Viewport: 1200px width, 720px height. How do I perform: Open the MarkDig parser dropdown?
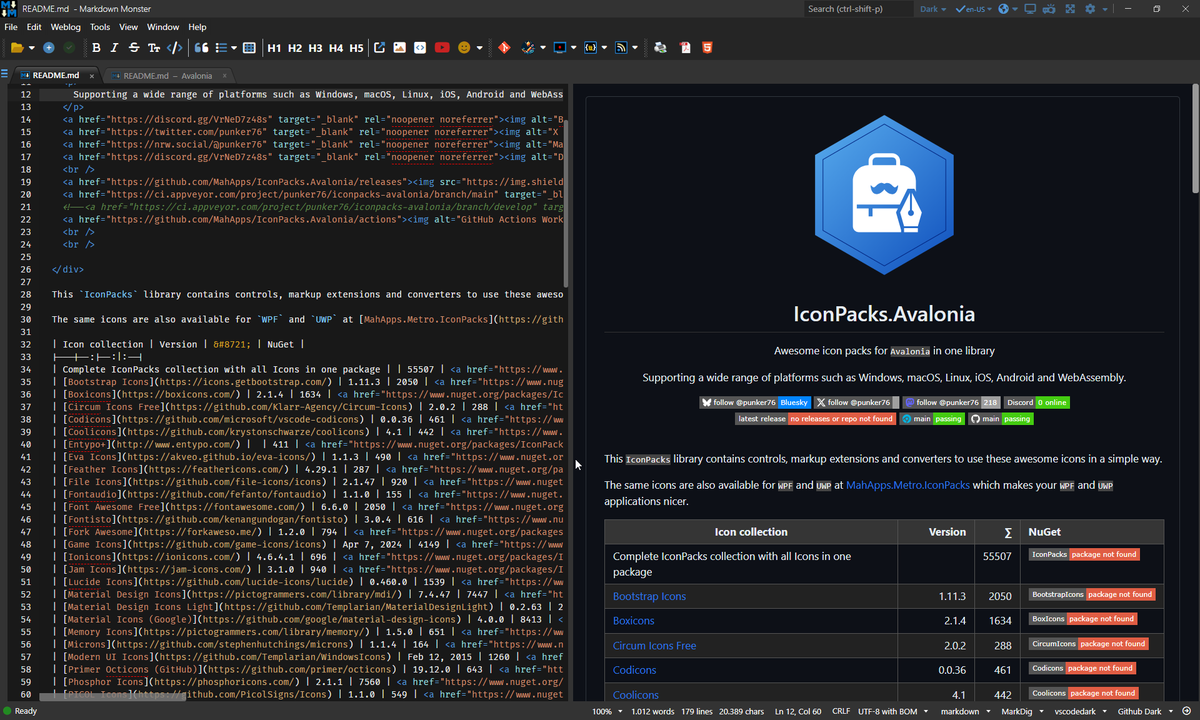(1021, 712)
